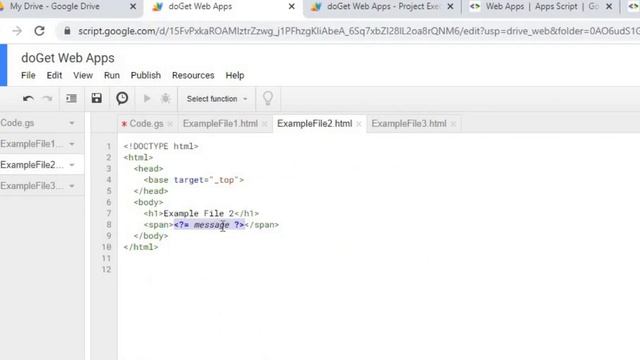
Task: Expand Code.gs file options arrow
Action: (x=72, y=123)
